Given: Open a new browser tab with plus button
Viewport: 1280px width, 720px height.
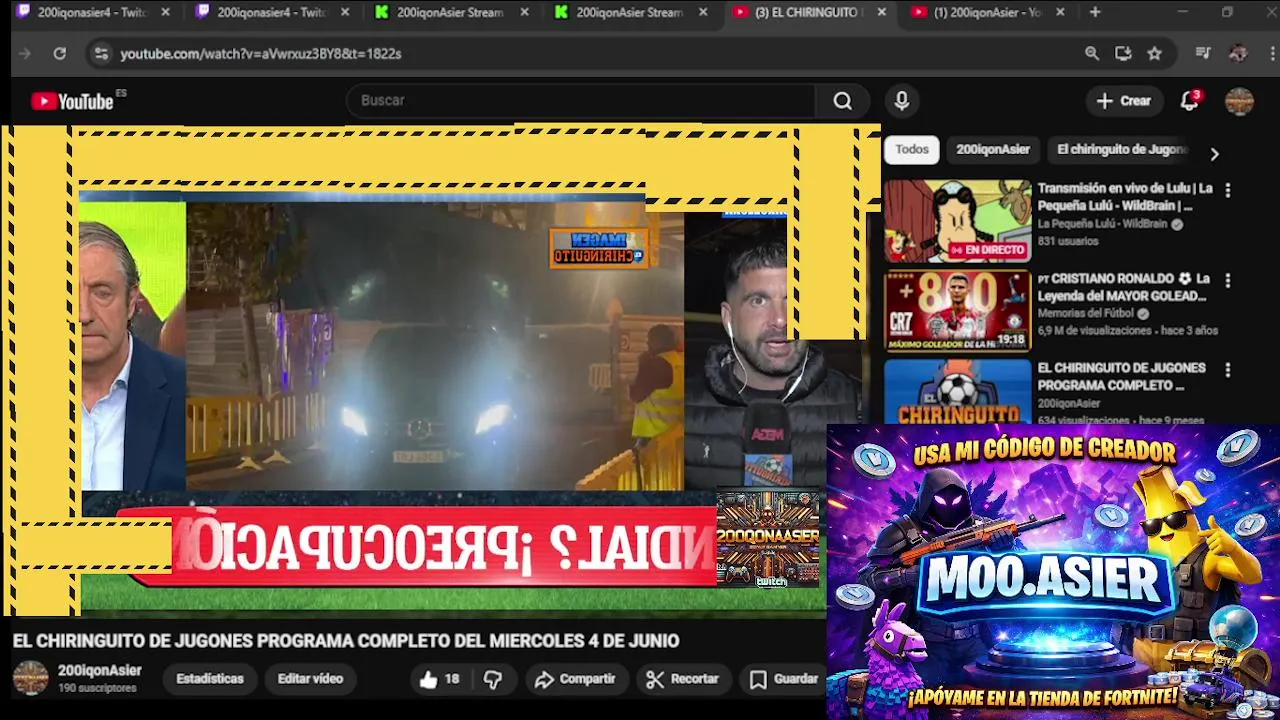Looking at the screenshot, I should tap(1095, 12).
